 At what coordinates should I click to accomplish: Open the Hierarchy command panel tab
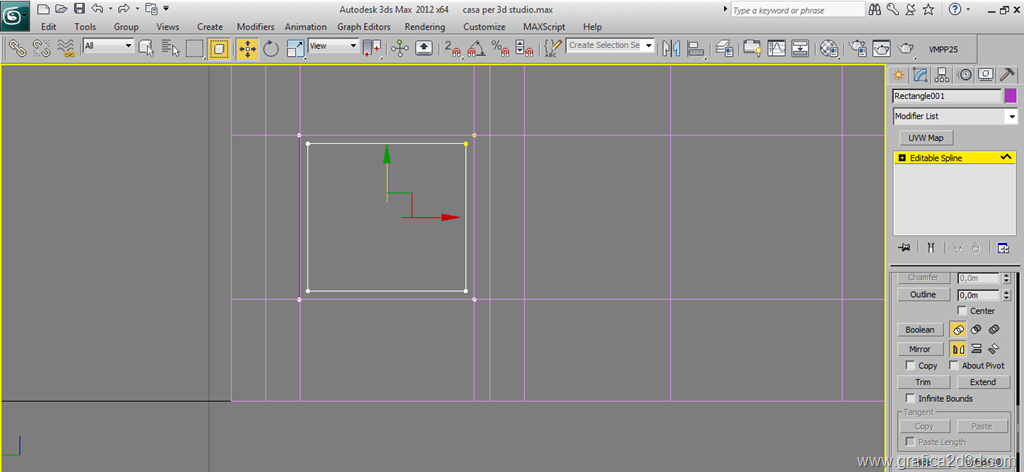[x=942, y=75]
